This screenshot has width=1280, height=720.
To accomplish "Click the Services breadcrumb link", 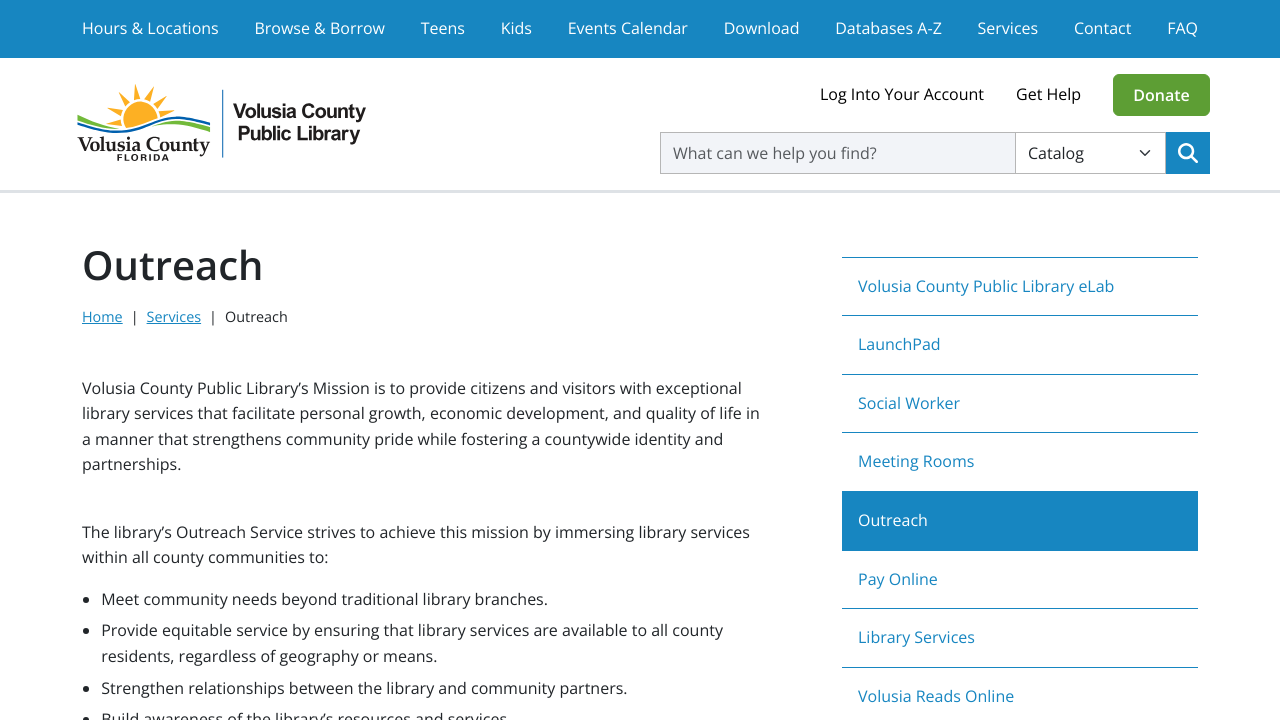I will tap(173, 316).
